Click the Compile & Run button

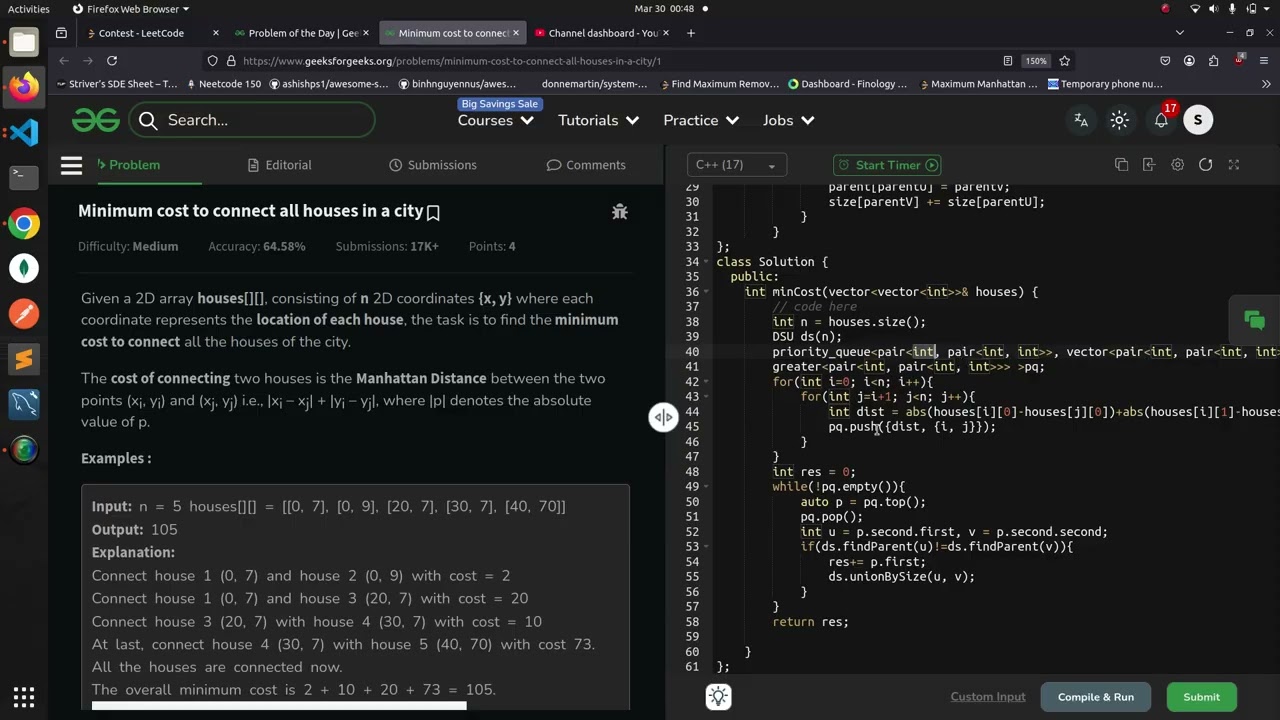1096,697
